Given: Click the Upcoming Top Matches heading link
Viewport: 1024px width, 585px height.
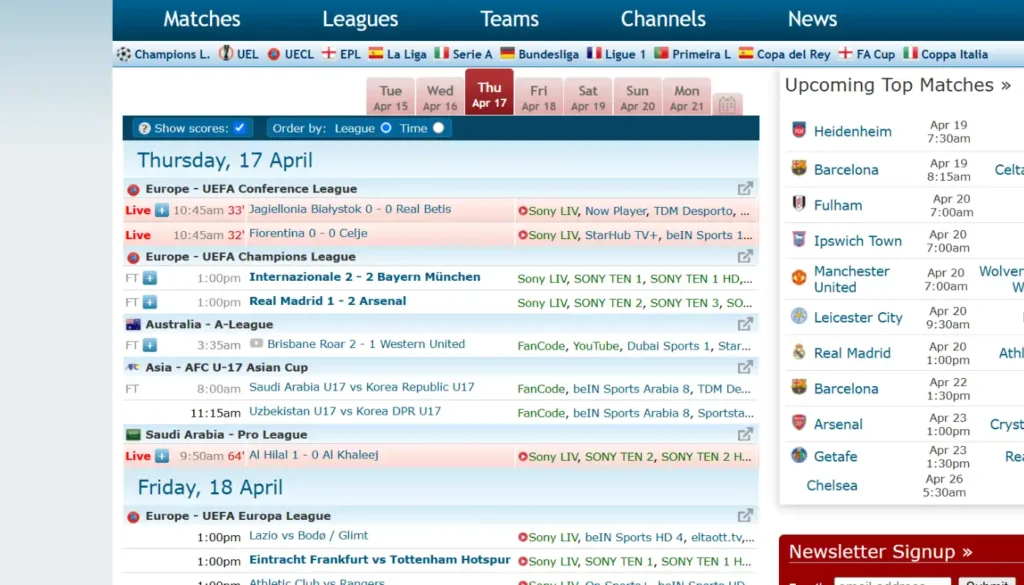Looking at the screenshot, I should pos(897,85).
